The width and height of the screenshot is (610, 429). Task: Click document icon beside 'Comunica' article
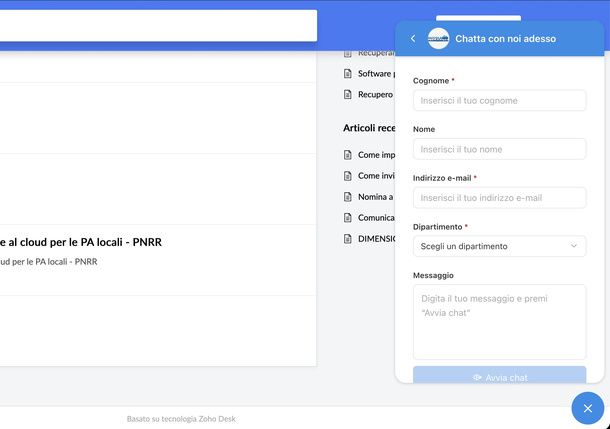[348, 218]
